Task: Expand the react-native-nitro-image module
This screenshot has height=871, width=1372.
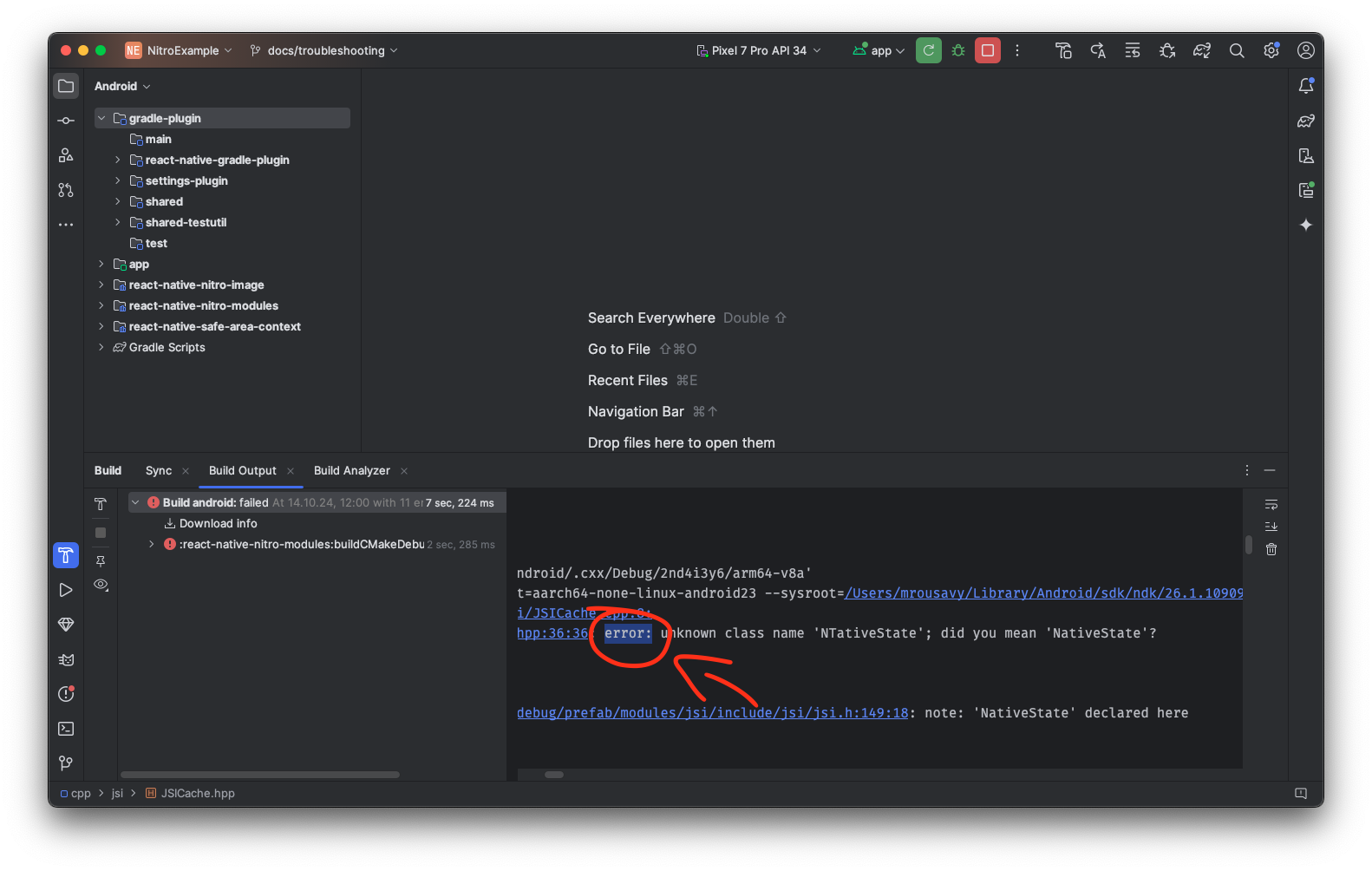Action: (101, 285)
